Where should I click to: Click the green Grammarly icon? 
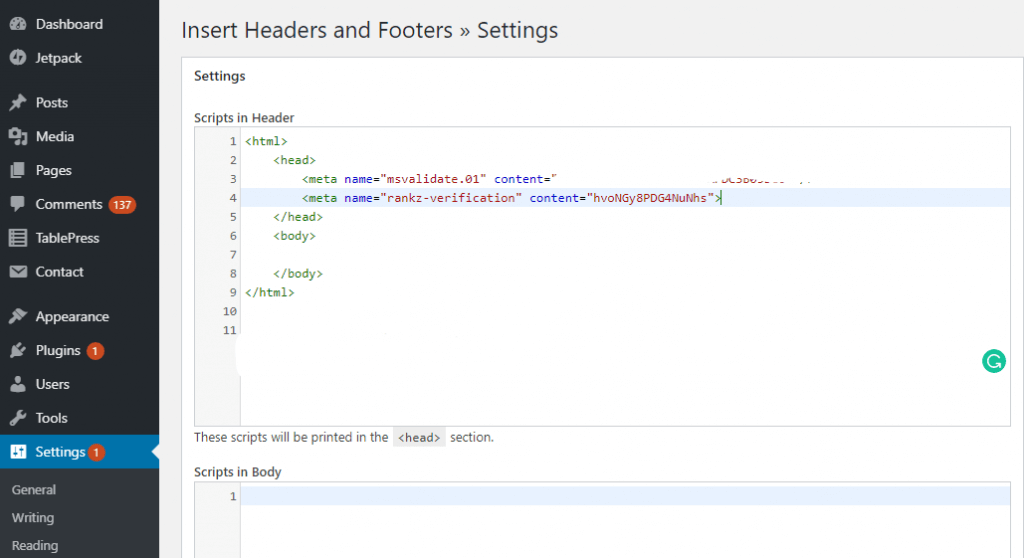click(x=993, y=362)
